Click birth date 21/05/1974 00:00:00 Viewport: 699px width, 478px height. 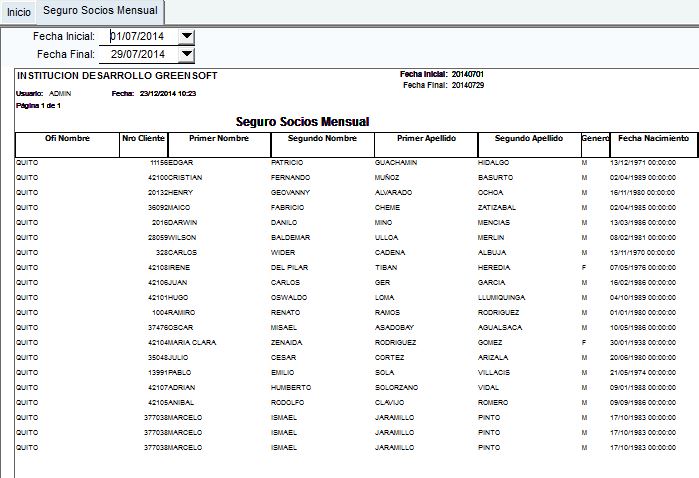pos(643,372)
